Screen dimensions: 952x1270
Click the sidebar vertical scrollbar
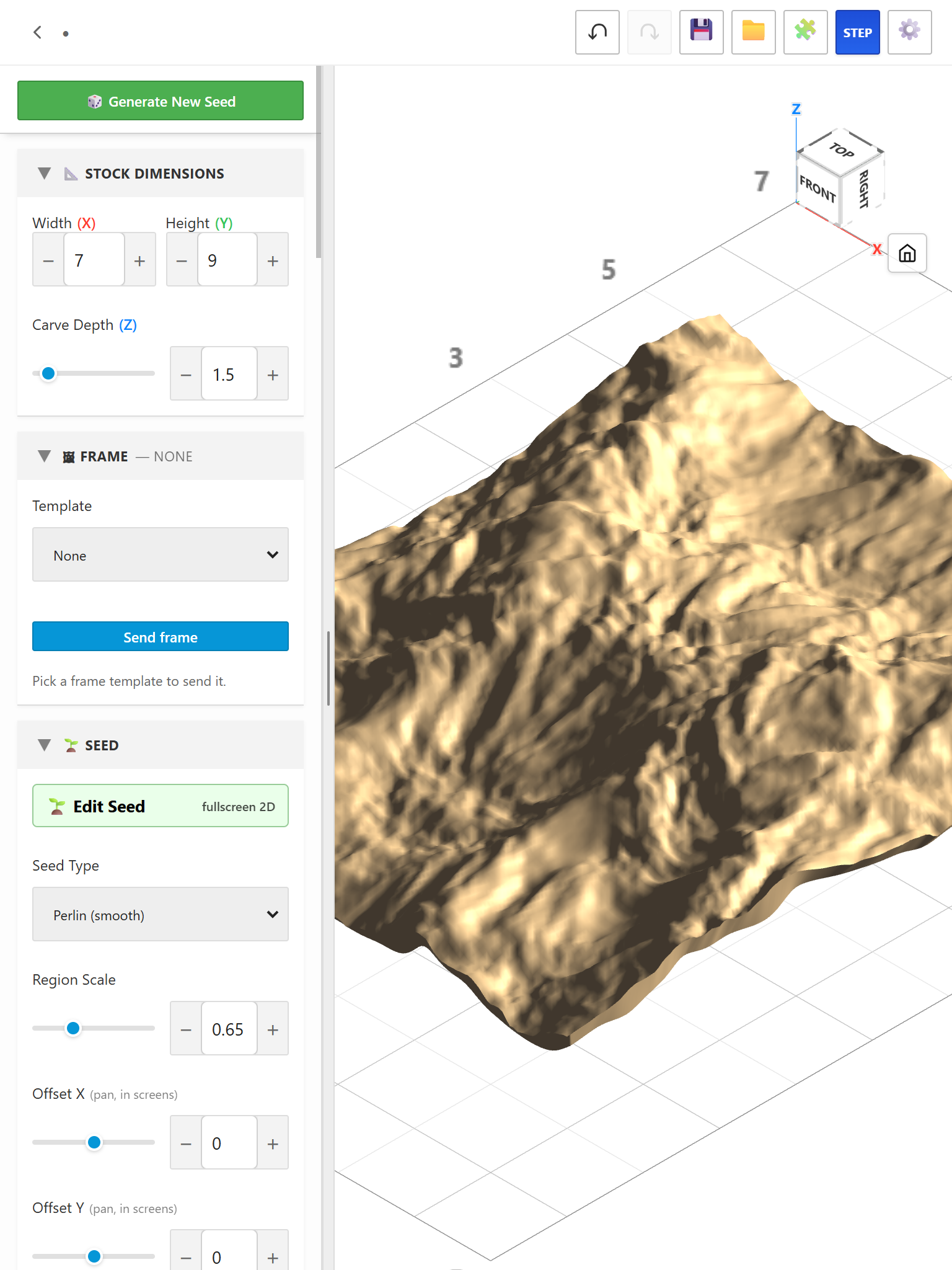coord(319,161)
